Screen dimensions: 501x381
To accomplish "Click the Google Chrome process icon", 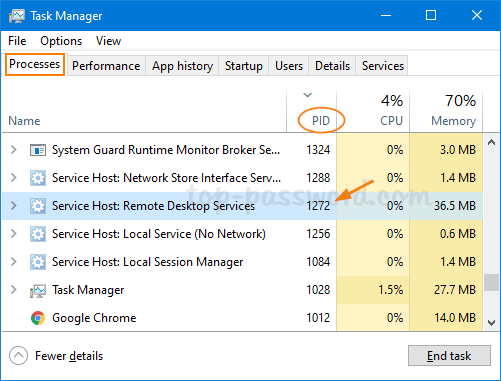I will 38,318.
